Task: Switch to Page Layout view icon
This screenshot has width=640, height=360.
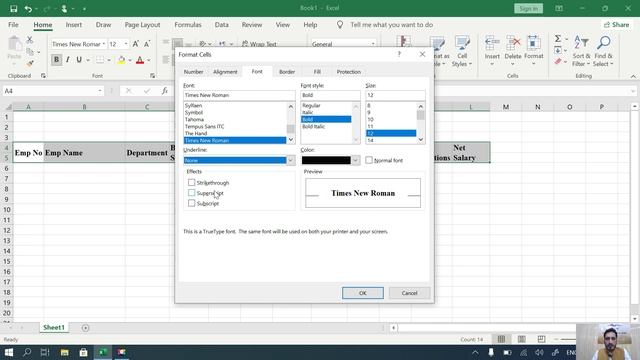Action: [521, 339]
